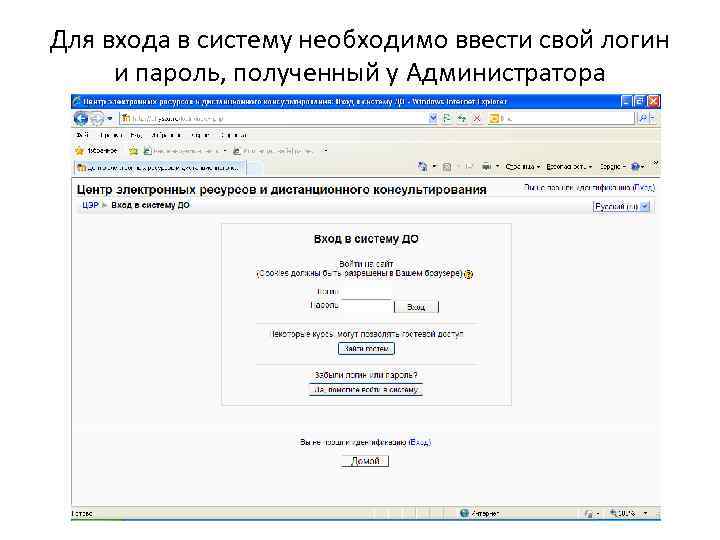Image resolution: width=720 pixels, height=540 pixels.
Task: Click the Compatibility View icon in address bar
Action: [x=446, y=118]
